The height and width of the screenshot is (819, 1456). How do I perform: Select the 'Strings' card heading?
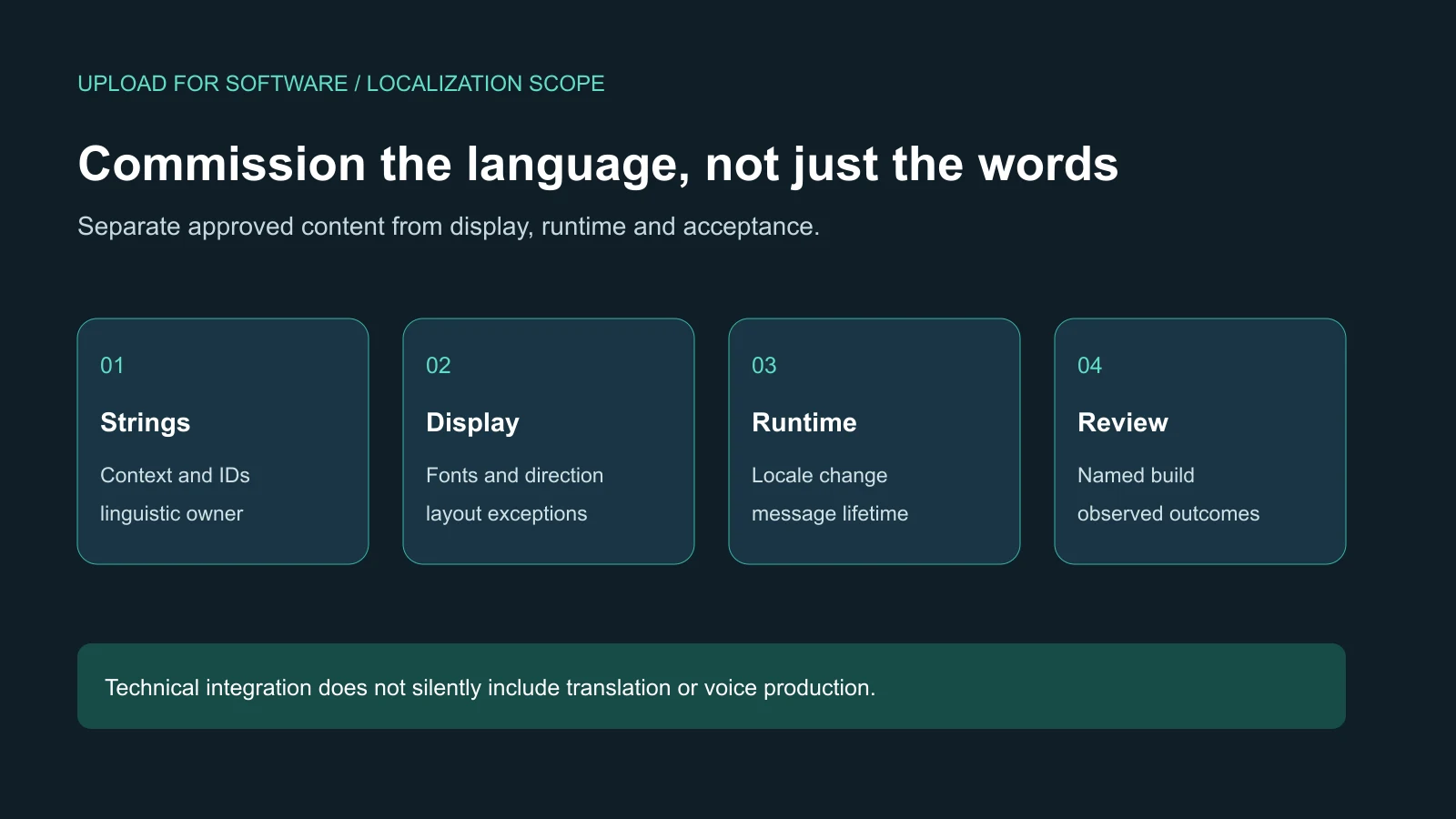click(146, 423)
